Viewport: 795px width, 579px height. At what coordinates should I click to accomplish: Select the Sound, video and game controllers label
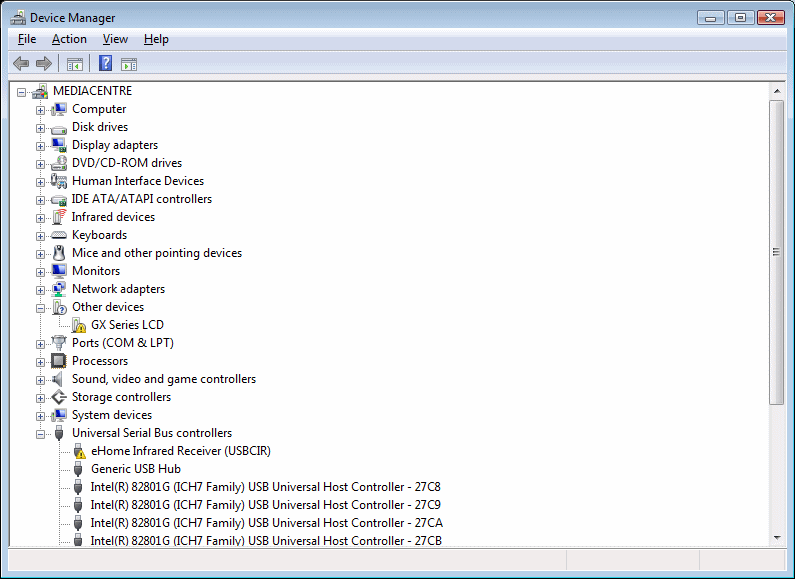point(164,379)
